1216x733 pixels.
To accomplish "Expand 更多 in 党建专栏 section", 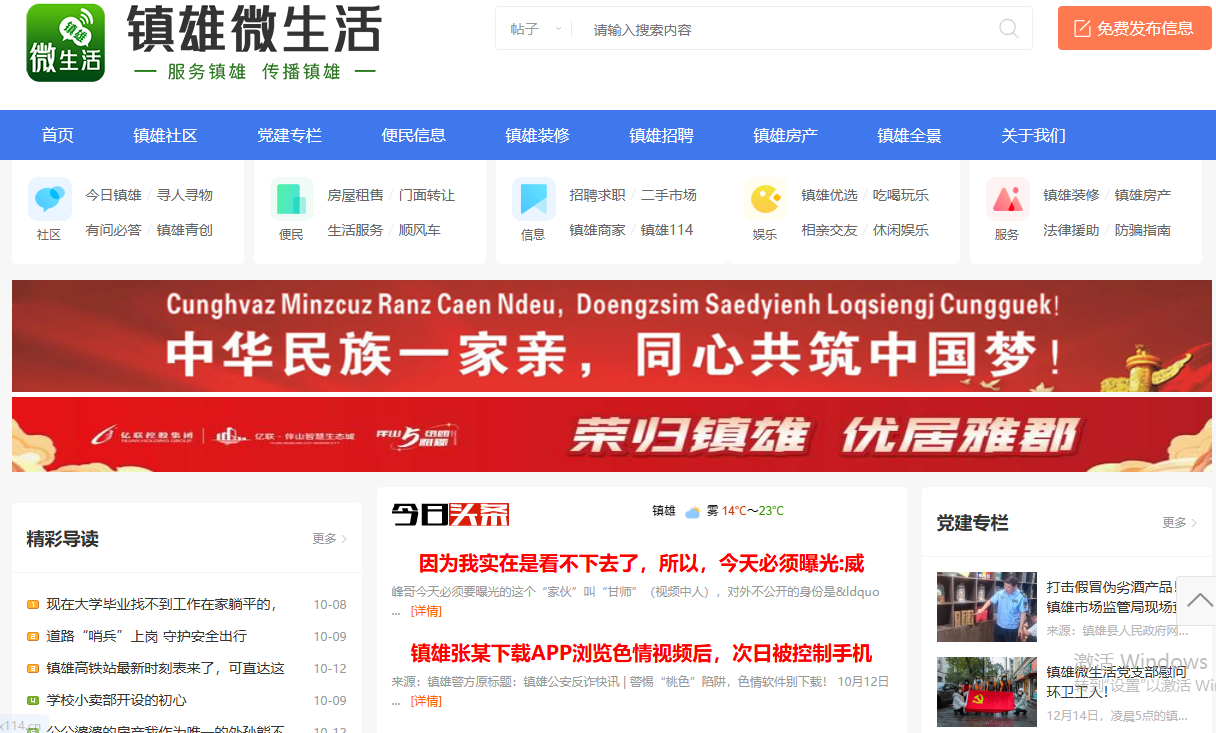I will (1180, 523).
